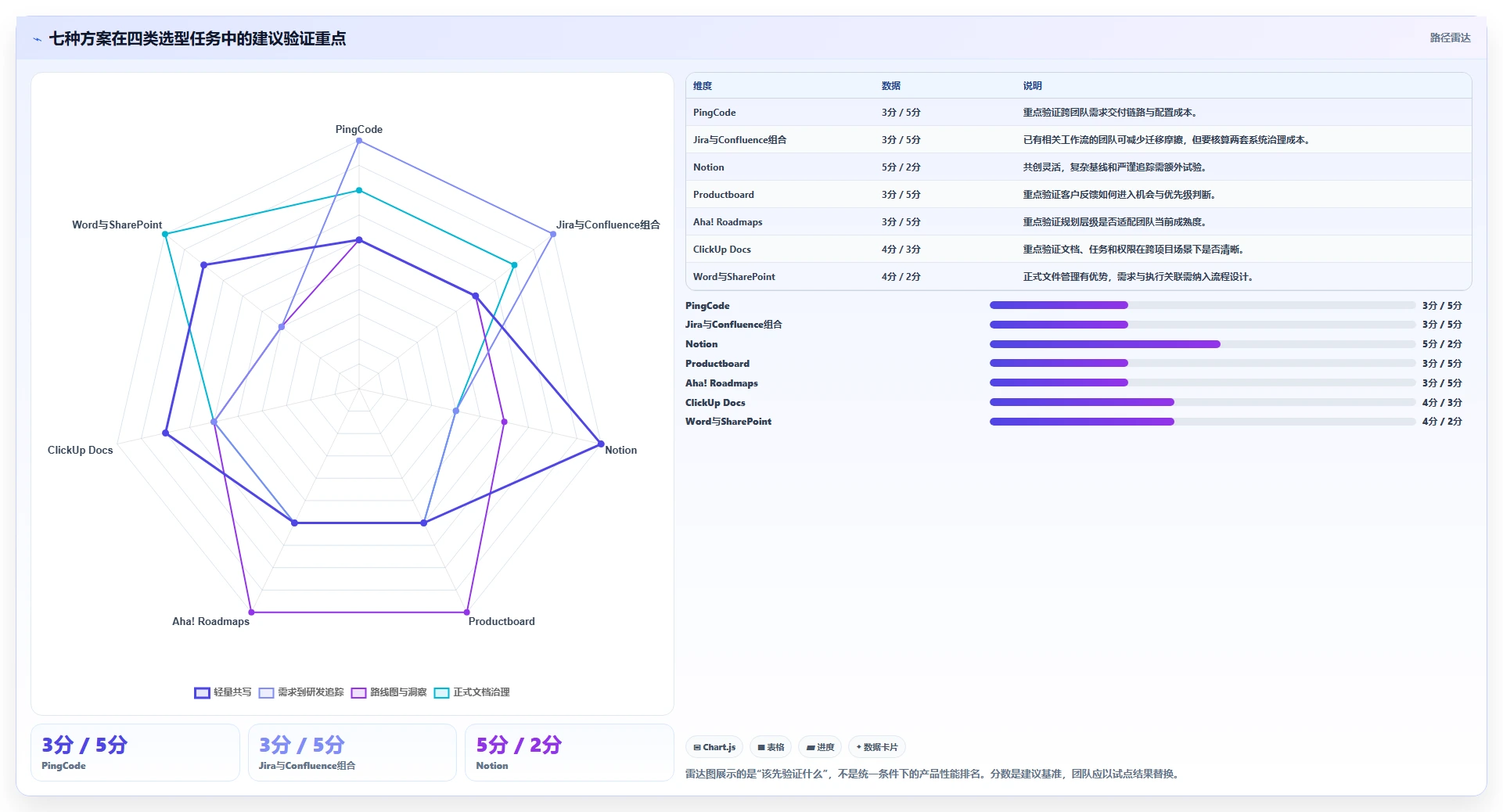This screenshot has height=812, width=1503.
Task: Click description 重点验证客户反馈如何进入机会与优先级判断
Action: [x=1120, y=195]
